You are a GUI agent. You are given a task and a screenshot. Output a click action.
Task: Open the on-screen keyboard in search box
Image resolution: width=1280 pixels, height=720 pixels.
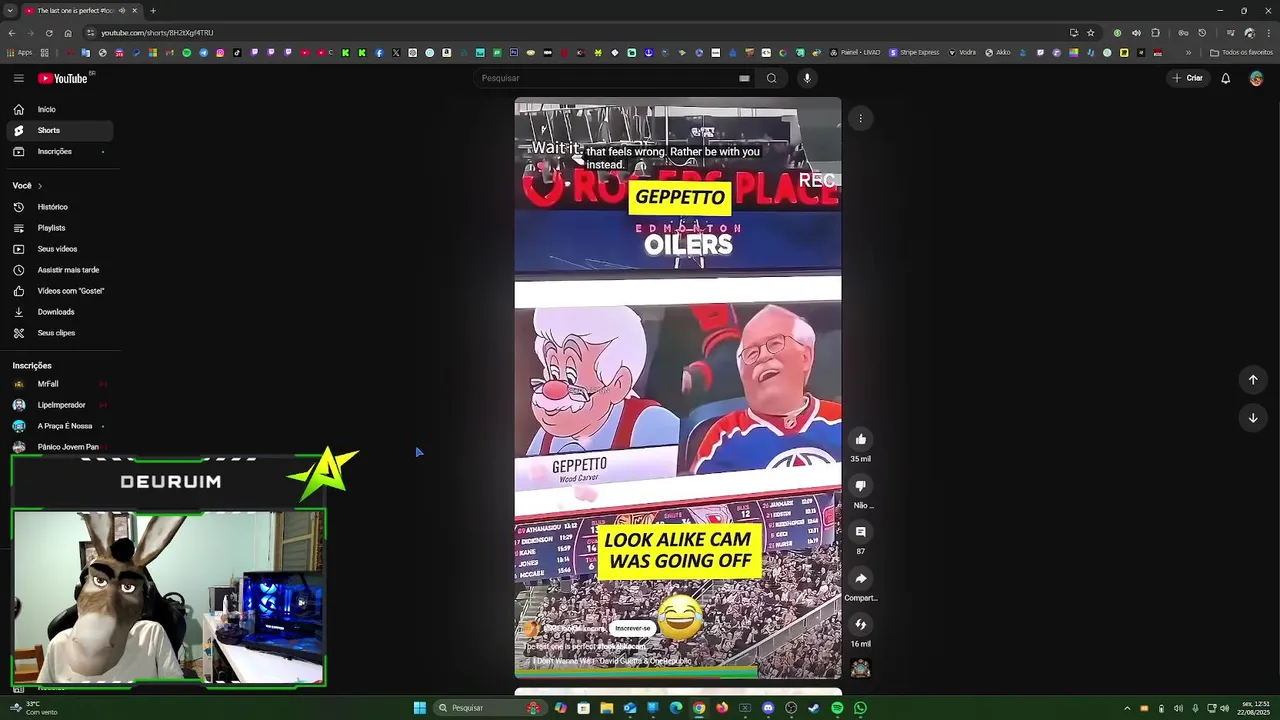click(x=744, y=78)
